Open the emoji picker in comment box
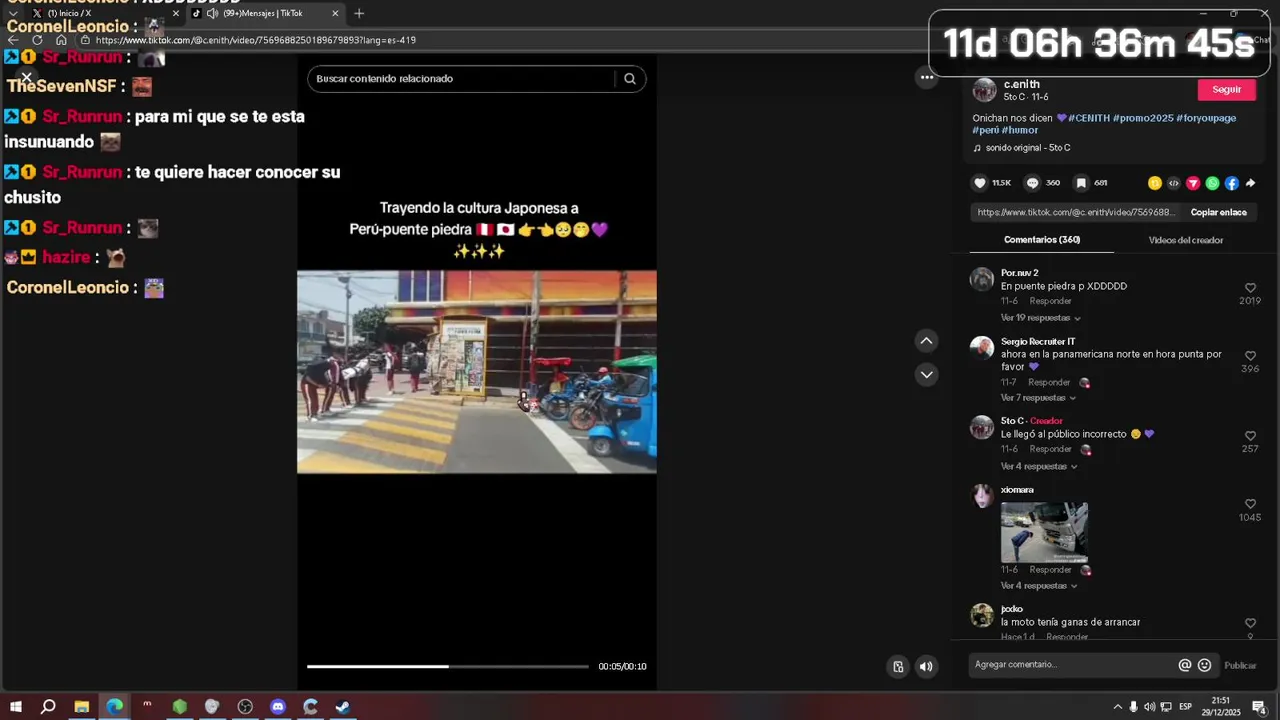 (1204, 665)
